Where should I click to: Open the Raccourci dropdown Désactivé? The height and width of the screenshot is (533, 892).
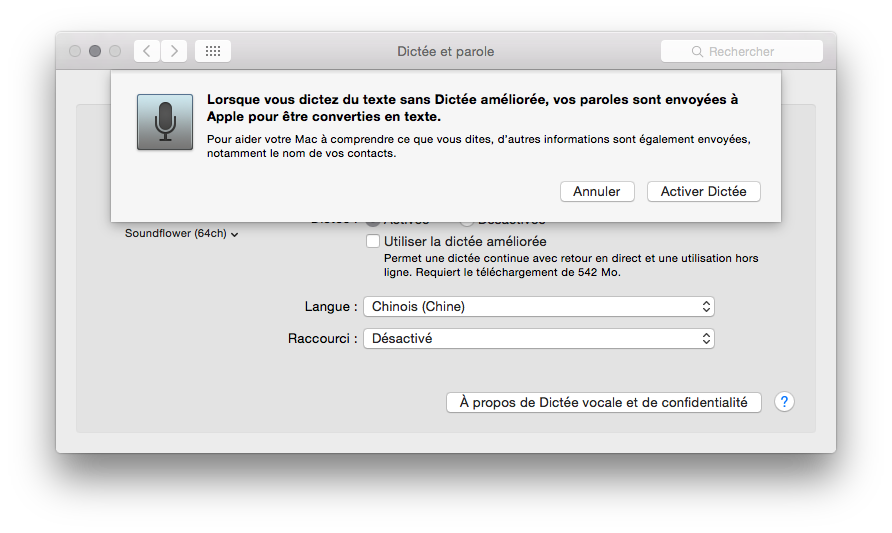coord(539,338)
